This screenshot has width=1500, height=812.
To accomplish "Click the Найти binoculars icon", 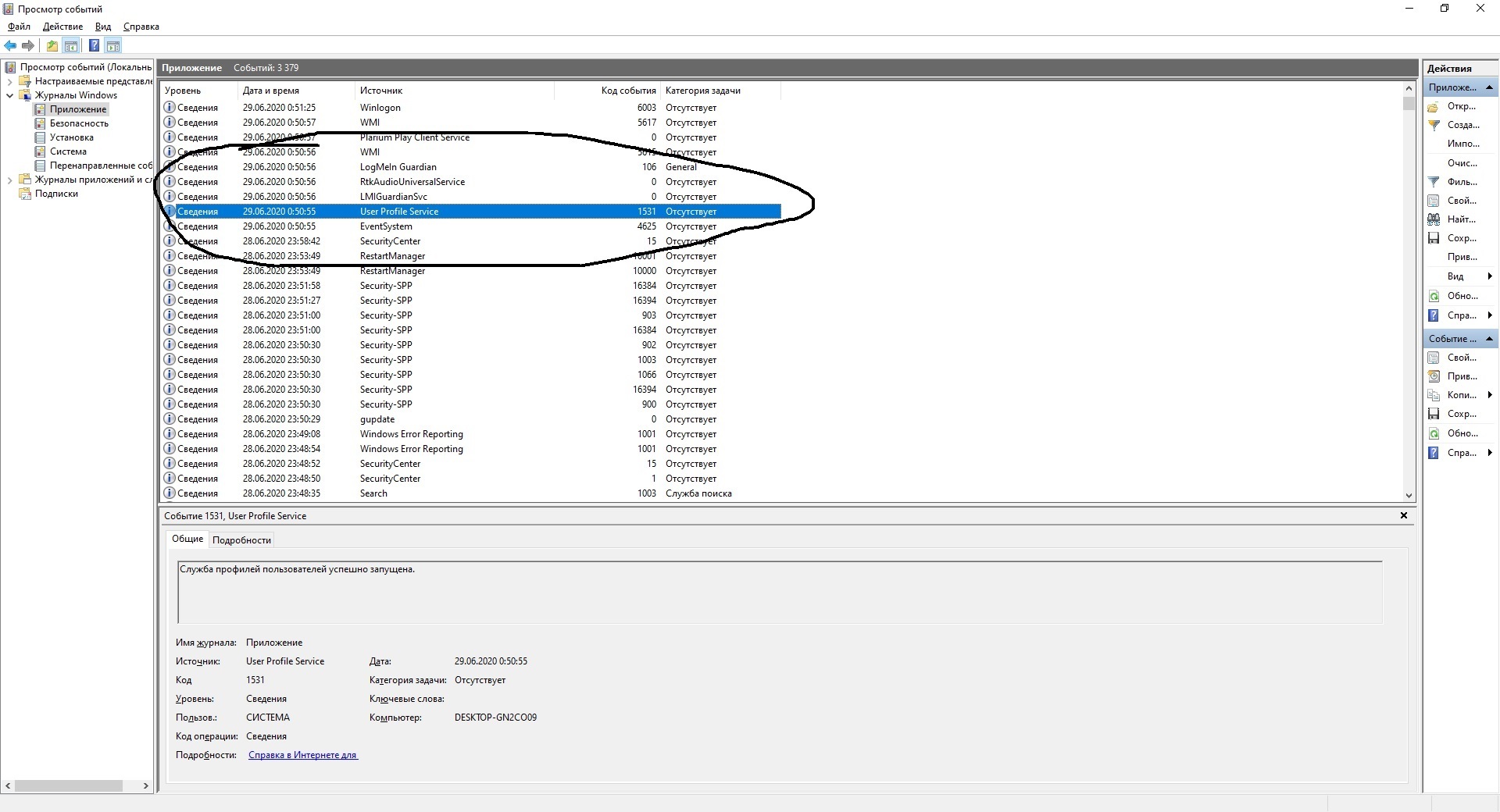I will [x=1434, y=219].
